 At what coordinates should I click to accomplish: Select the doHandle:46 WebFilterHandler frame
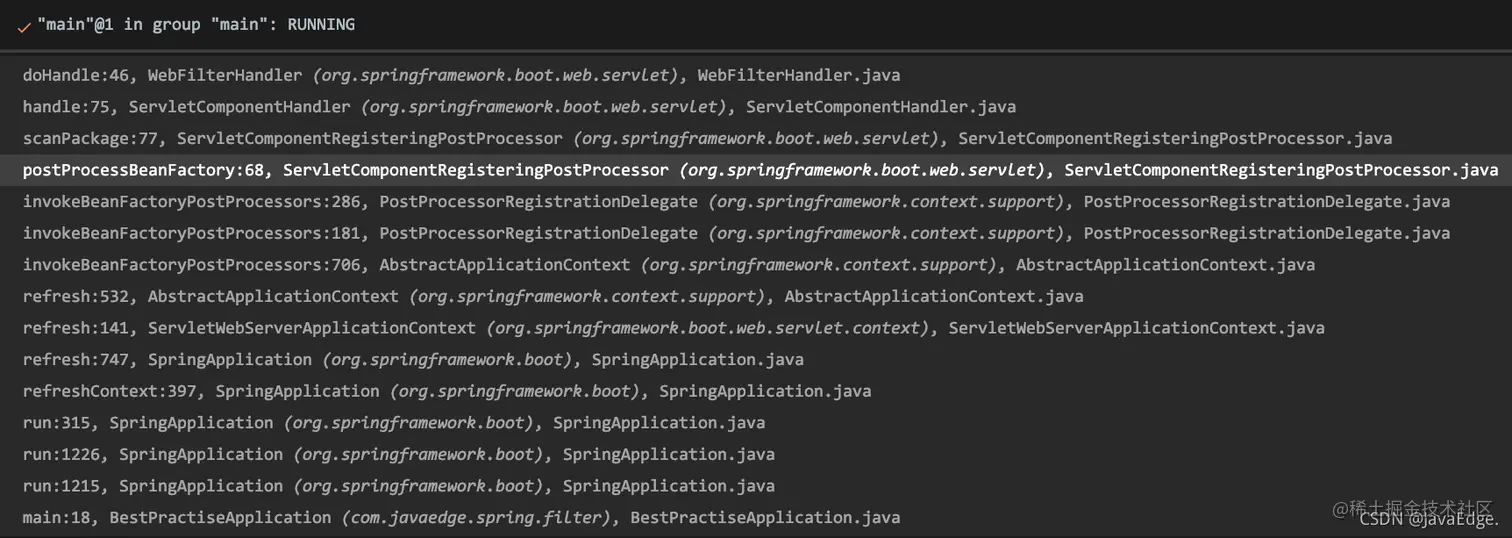coord(756,75)
